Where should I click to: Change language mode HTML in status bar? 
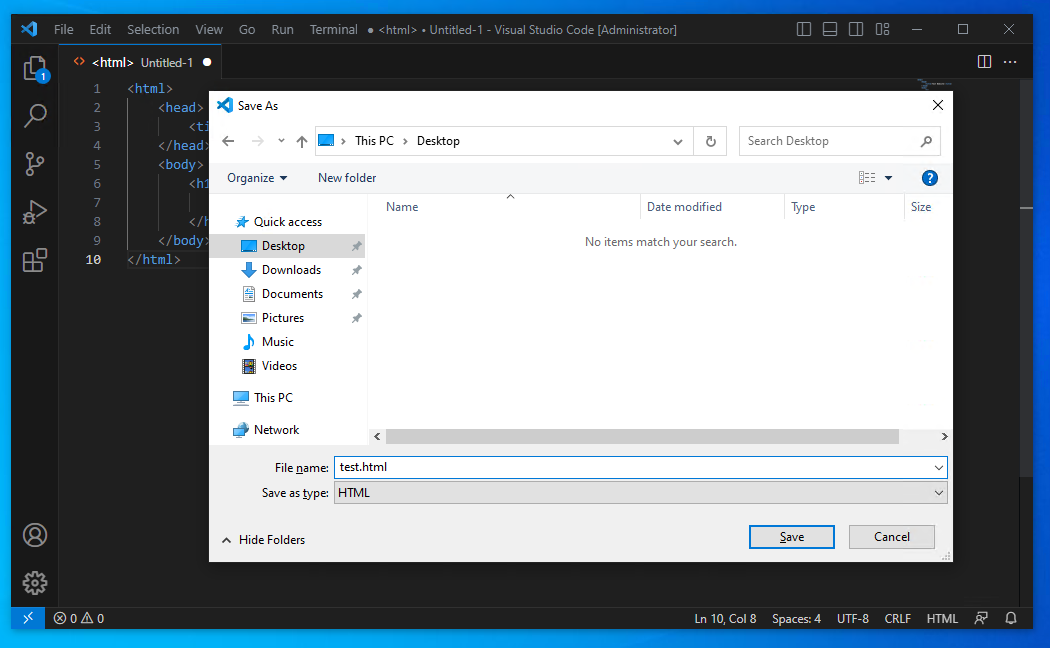tap(942, 619)
